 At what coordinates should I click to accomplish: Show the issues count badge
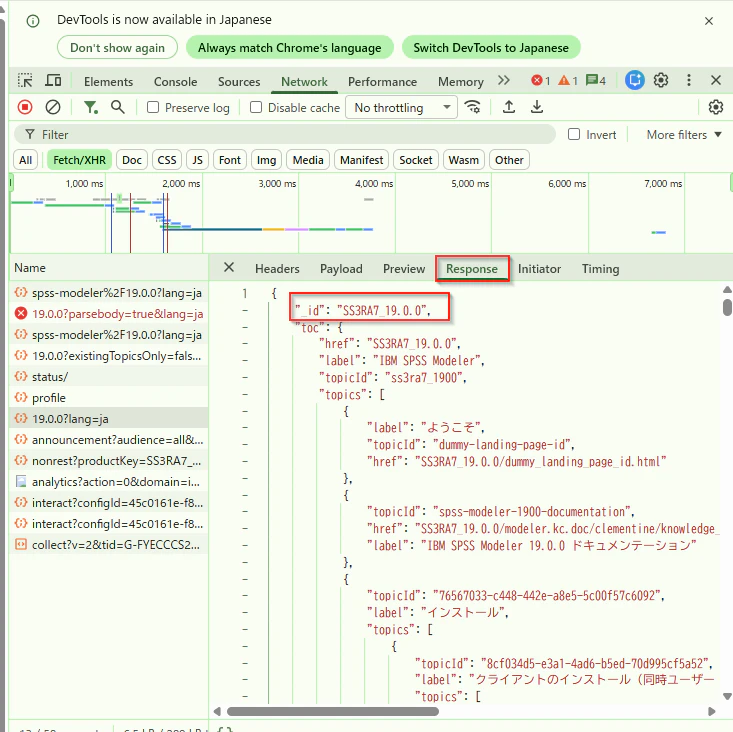pos(596,81)
